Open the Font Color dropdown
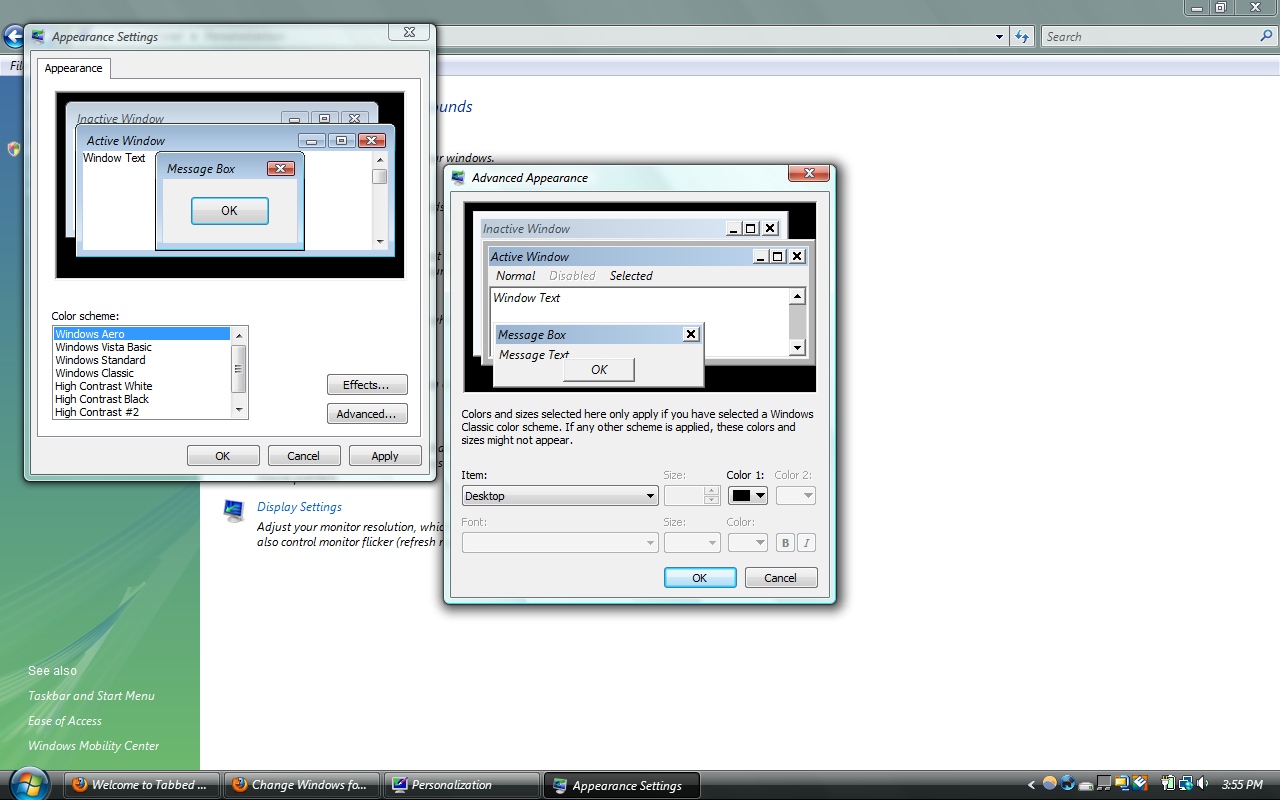The width and height of the screenshot is (1280, 800). click(747, 543)
